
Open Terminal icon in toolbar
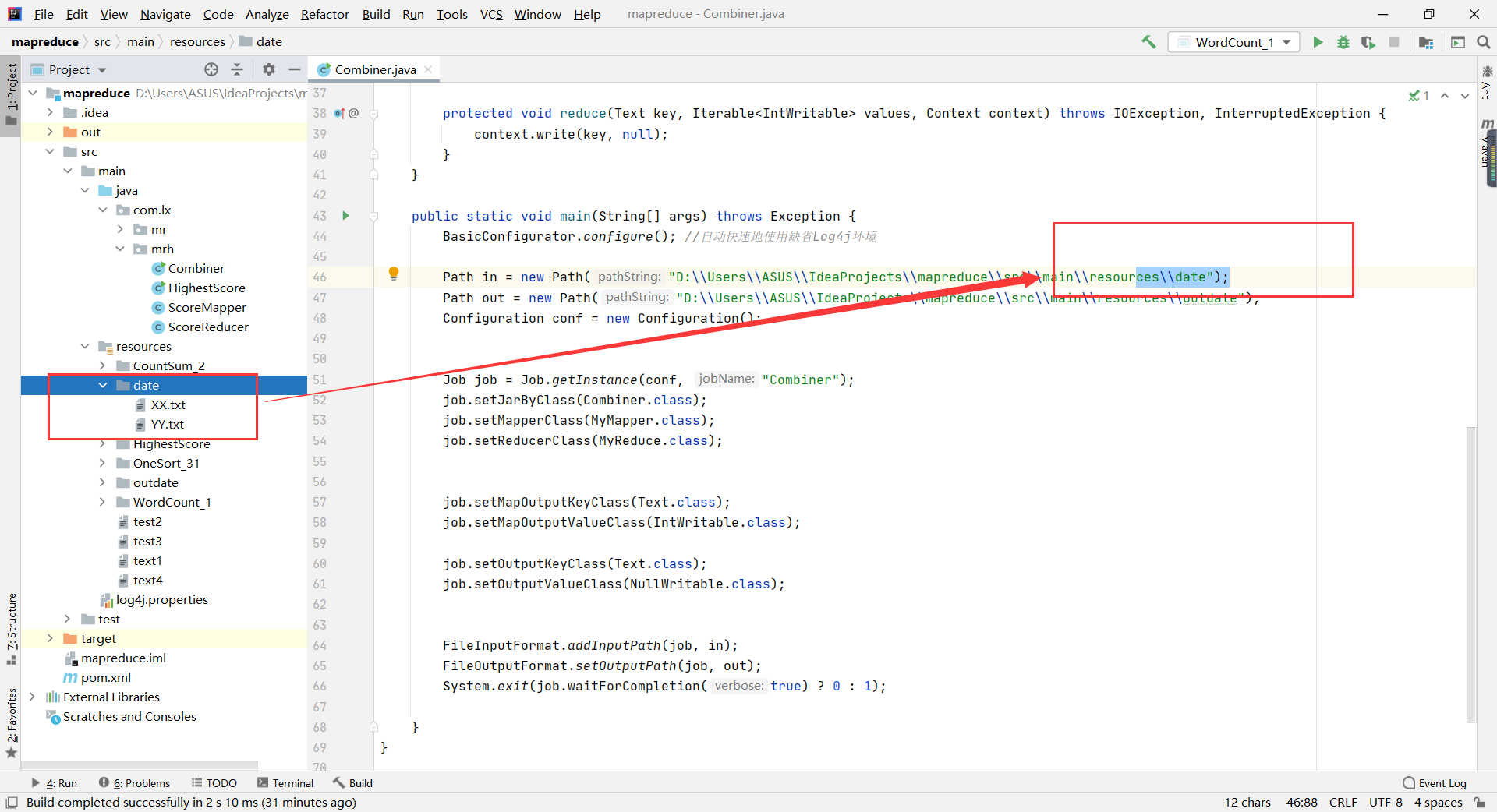[1458, 42]
